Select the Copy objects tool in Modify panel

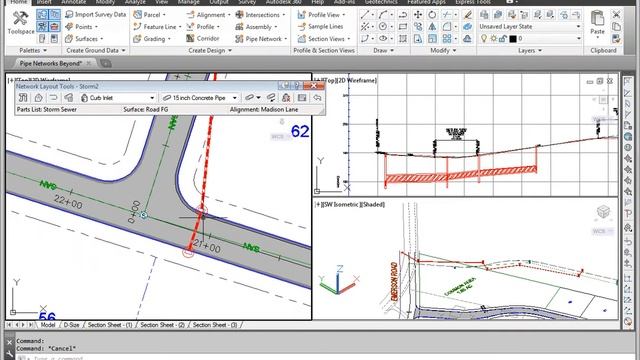(418, 27)
